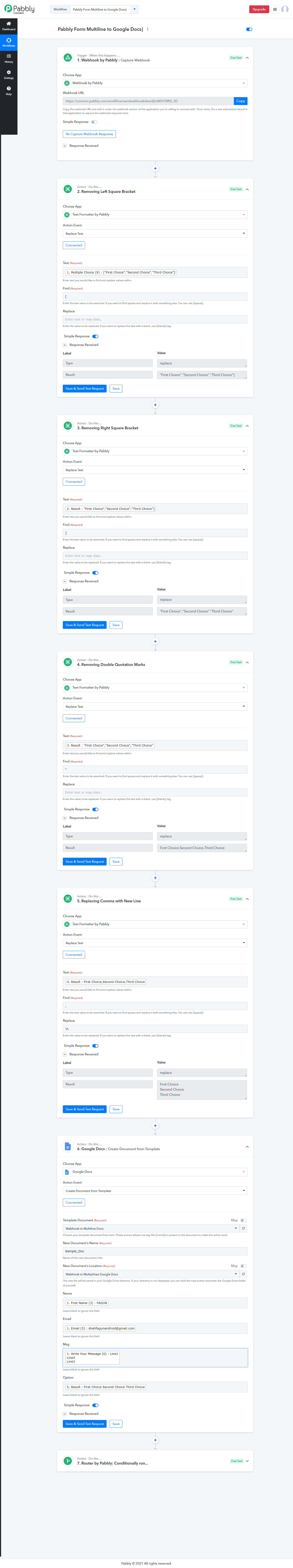
Task: Click the Google Docs step 6 icon
Action: 68,1147
